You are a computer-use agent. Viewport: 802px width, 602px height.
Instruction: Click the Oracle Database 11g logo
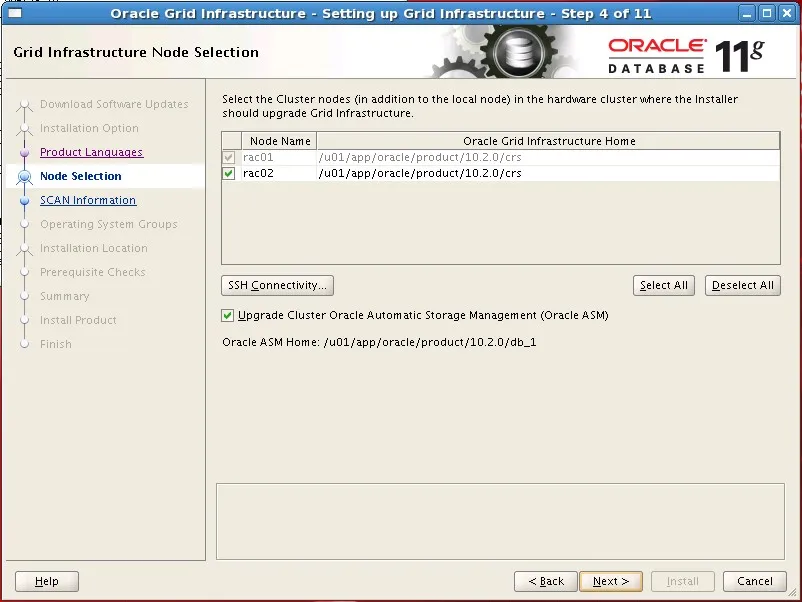click(x=686, y=55)
